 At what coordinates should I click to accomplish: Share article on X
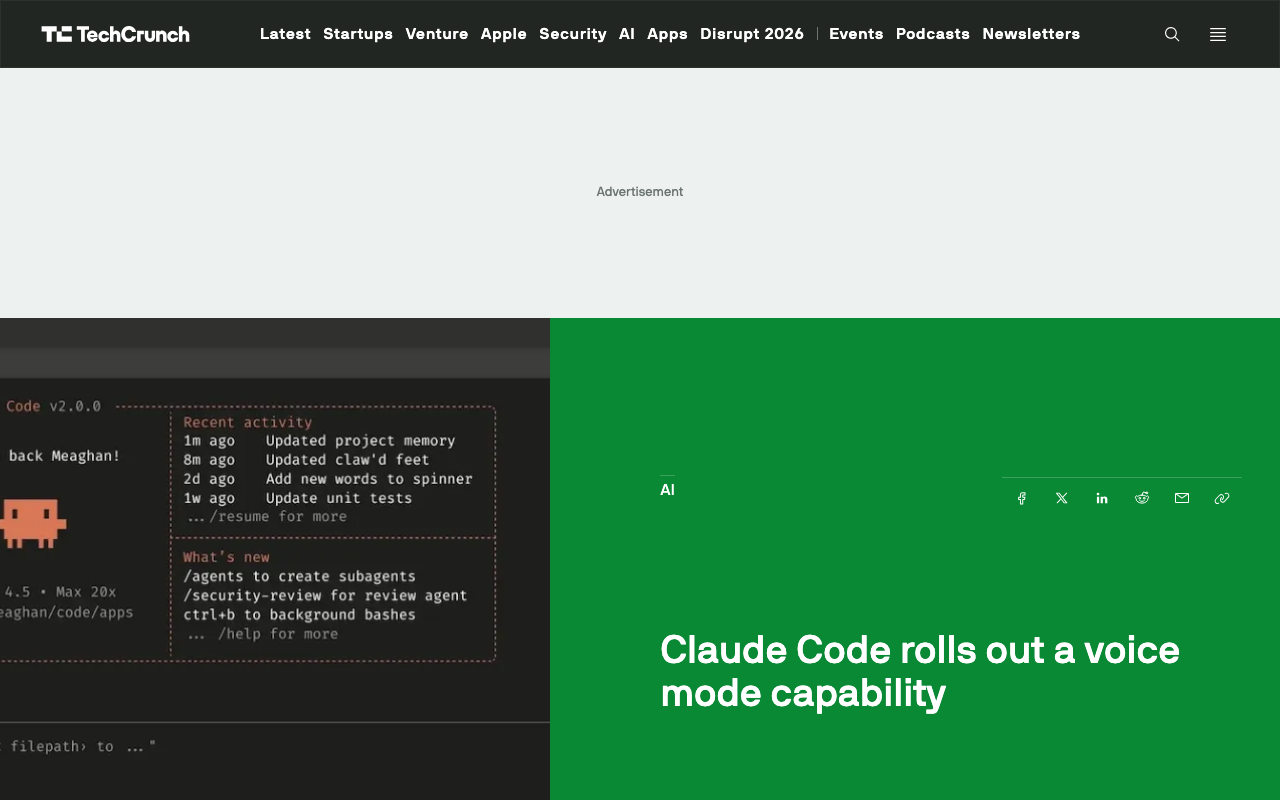(1062, 498)
